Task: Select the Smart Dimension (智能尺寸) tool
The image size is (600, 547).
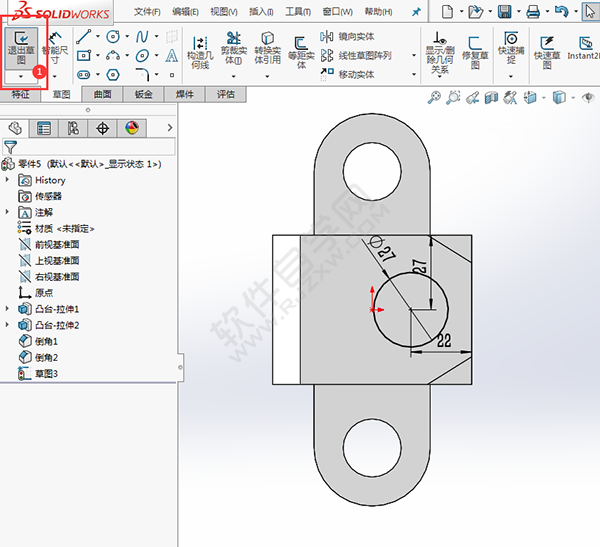Action: click(x=55, y=48)
